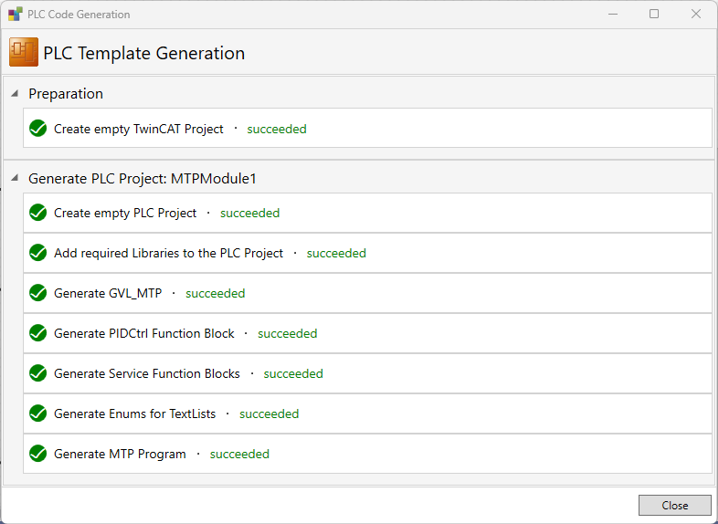Click green checkmark beside Add required Libraries

(38, 253)
